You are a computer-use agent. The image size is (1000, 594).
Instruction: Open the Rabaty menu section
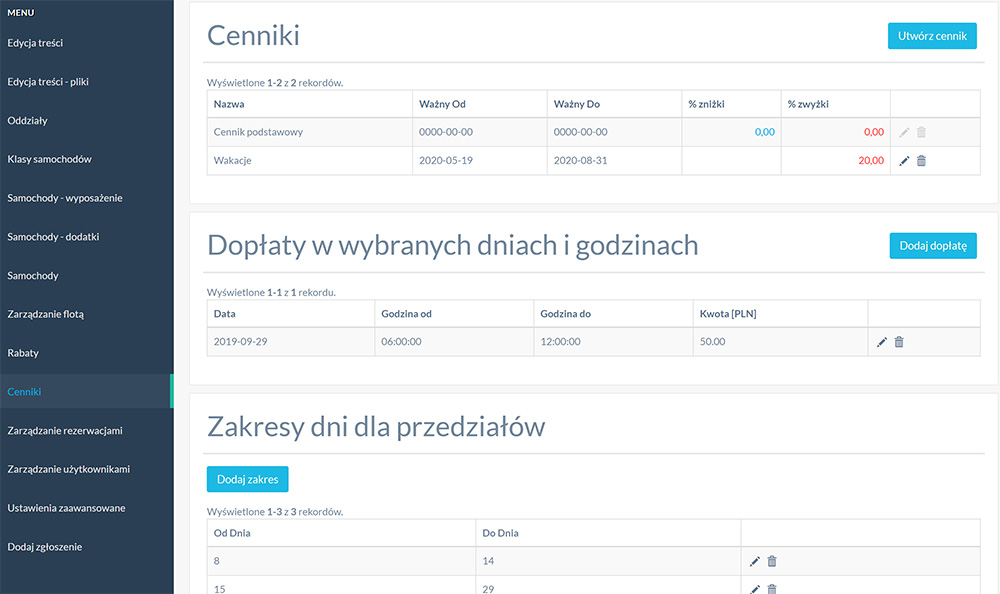tap(23, 353)
